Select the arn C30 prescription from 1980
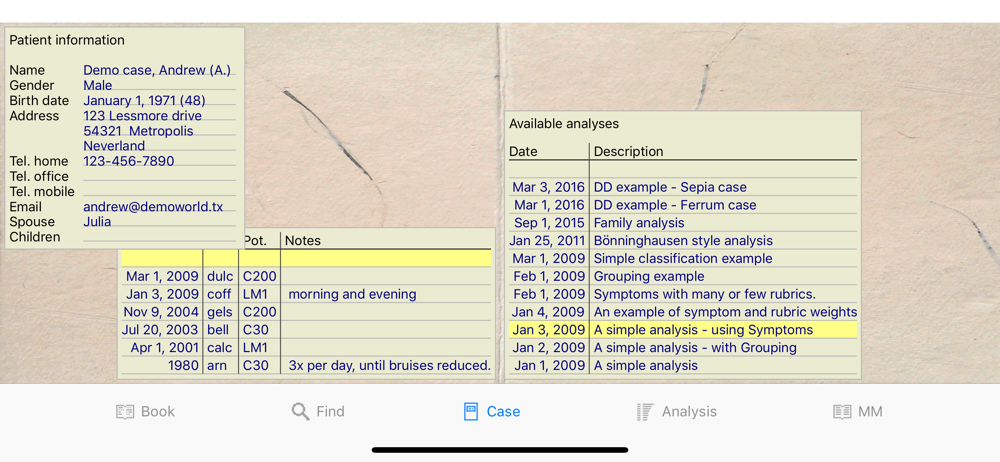The image size is (1000, 462). tap(306, 366)
